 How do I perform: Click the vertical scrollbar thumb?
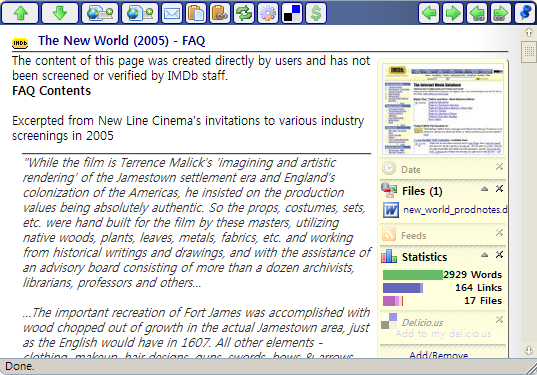tap(529, 52)
